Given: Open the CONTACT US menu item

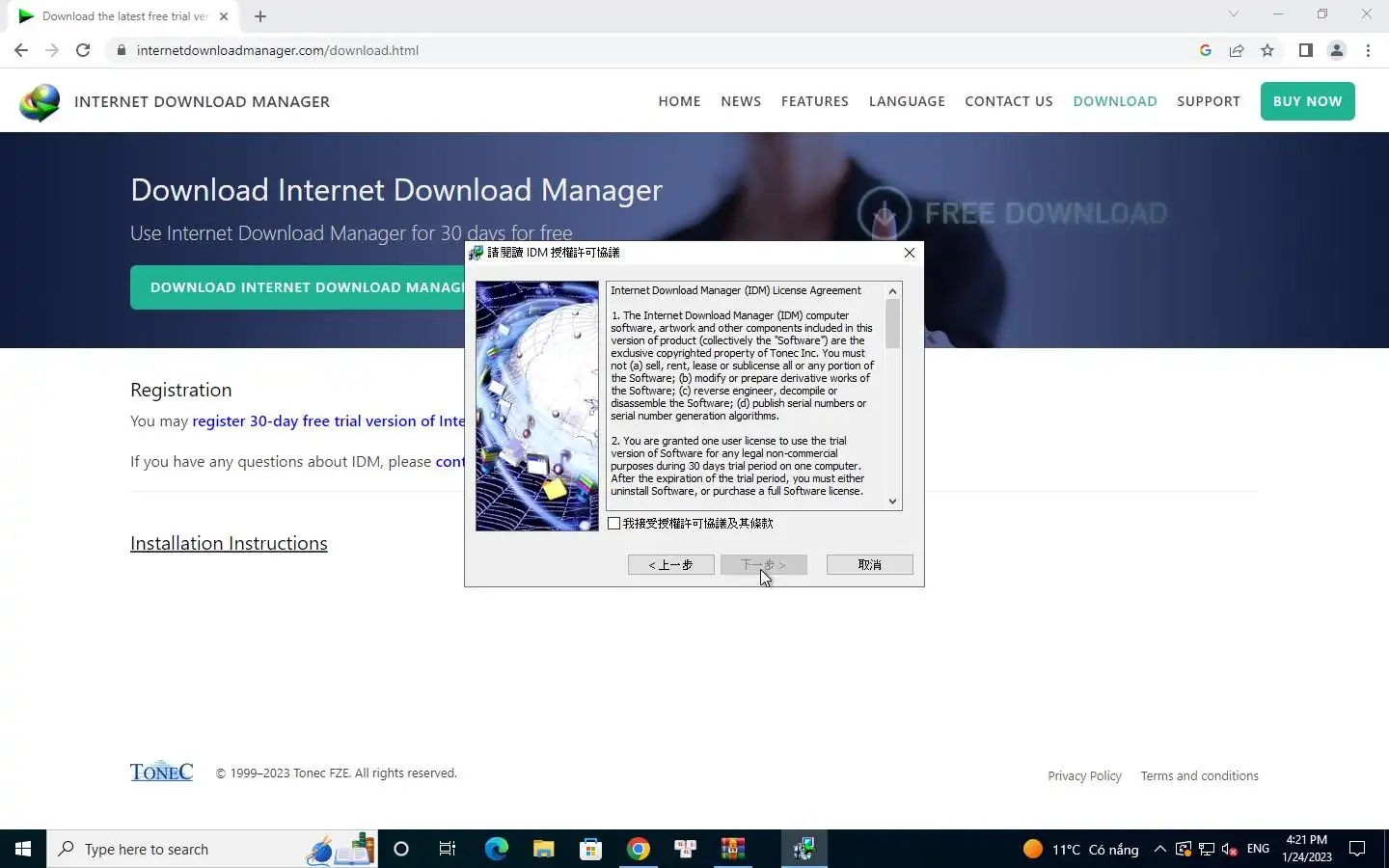Looking at the screenshot, I should [x=1009, y=101].
